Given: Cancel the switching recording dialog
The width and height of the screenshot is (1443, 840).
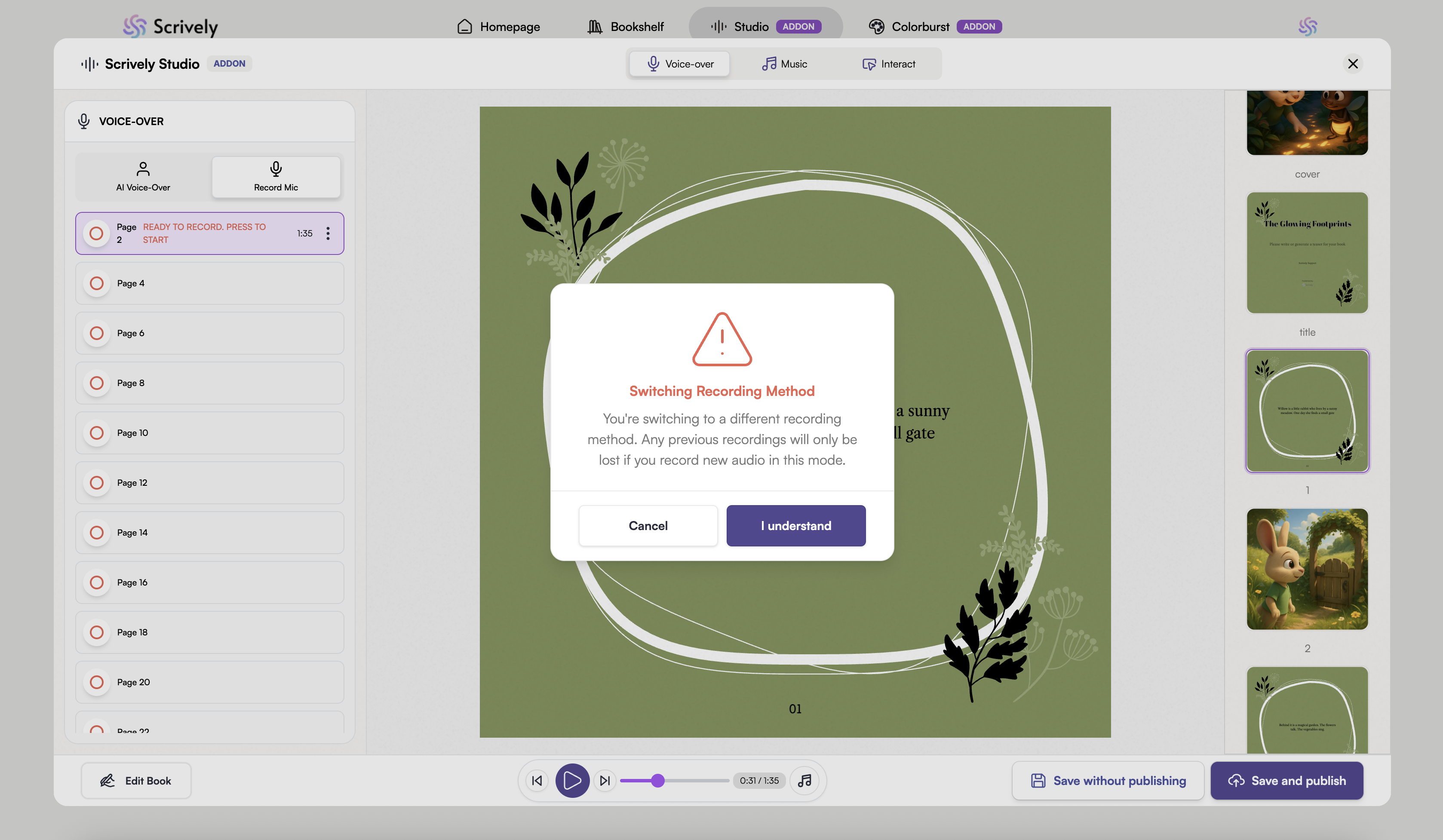Looking at the screenshot, I should tap(648, 526).
